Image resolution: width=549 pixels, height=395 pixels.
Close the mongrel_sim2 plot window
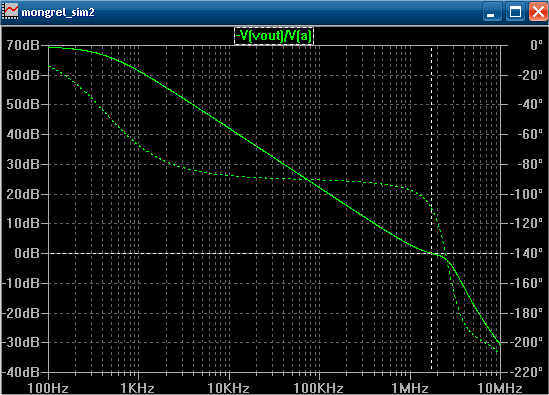coord(538,12)
